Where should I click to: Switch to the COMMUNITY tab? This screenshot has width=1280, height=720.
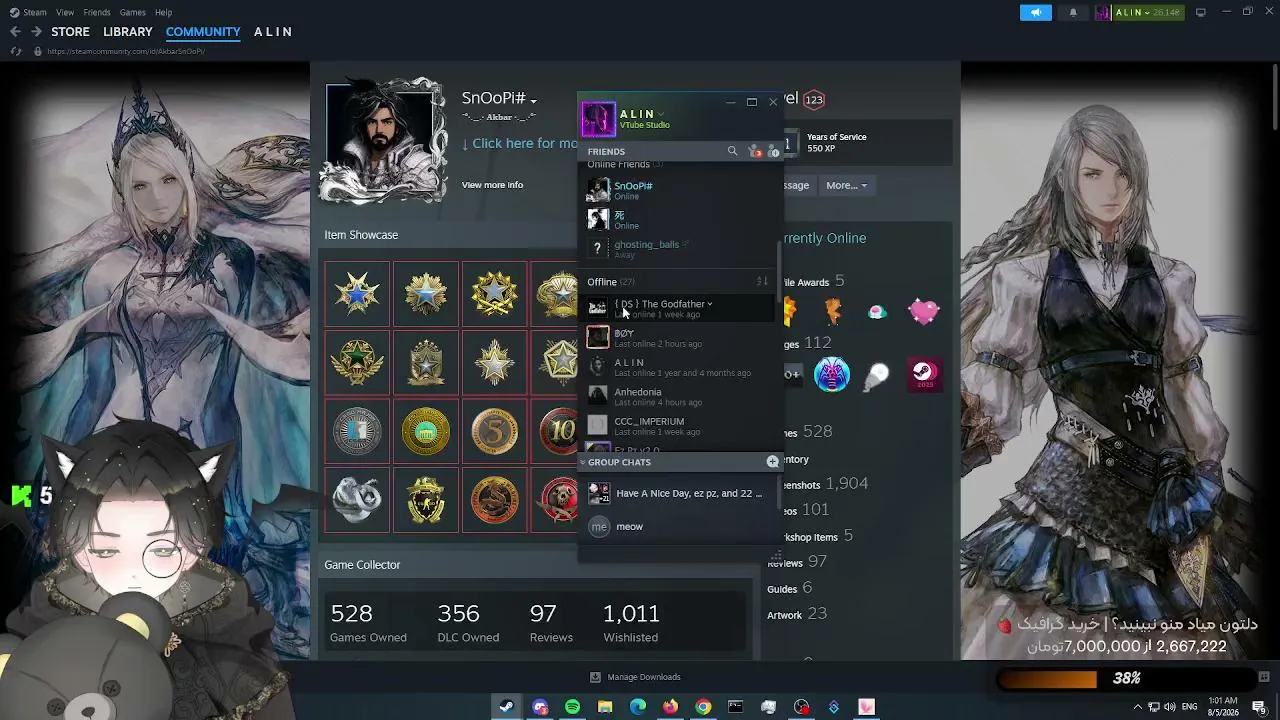click(203, 32)
